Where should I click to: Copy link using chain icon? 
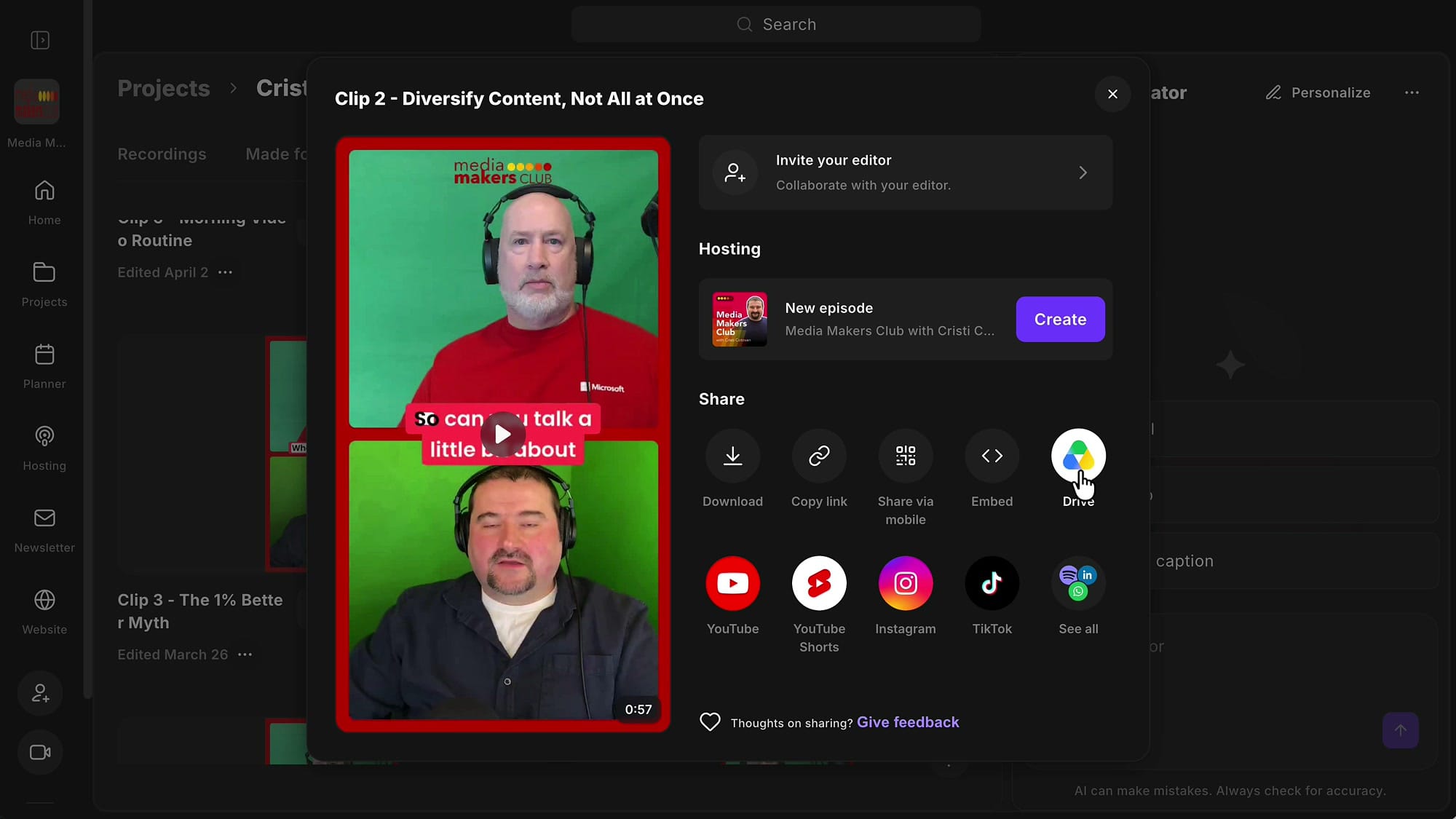point(819,456)
